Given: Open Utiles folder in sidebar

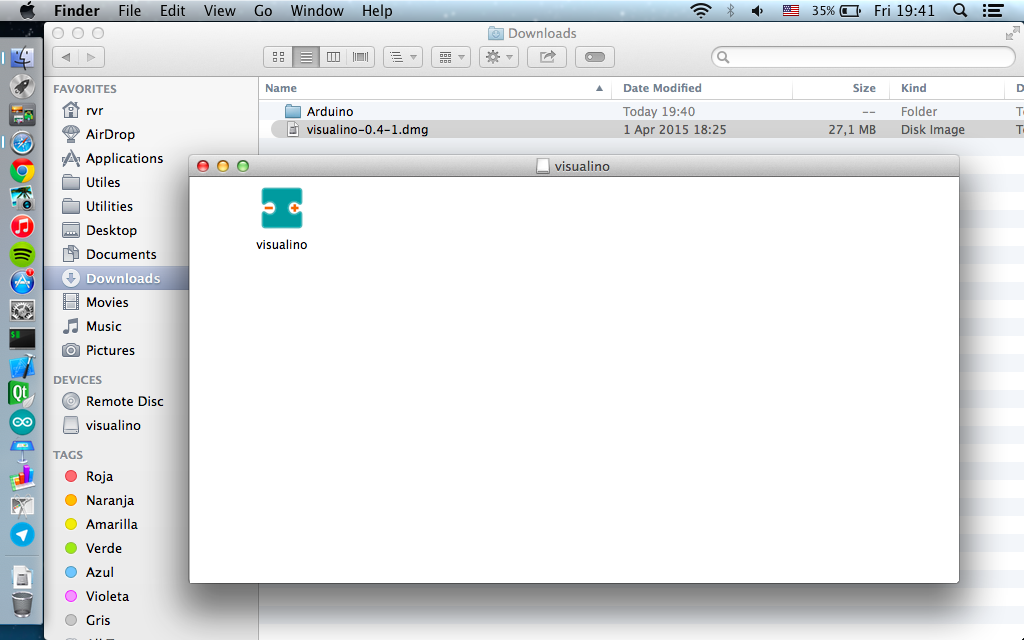Looking at the screenshot, I should [103, 182].
